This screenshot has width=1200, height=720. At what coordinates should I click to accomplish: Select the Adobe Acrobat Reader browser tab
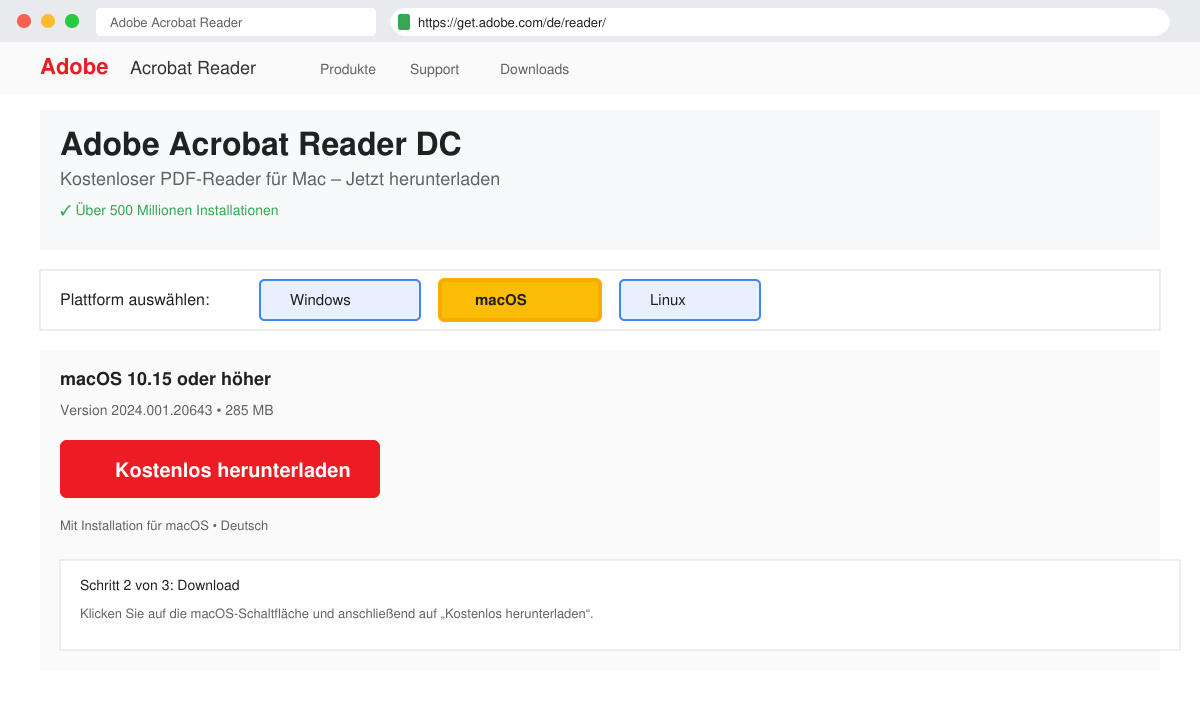click(x=236, y=22)
